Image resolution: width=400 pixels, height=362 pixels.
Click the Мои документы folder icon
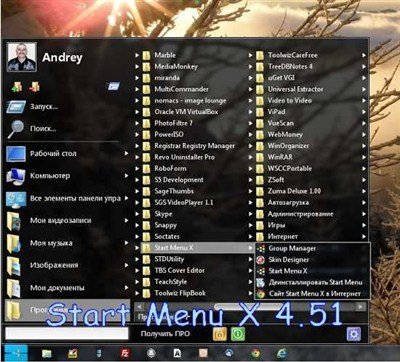[14, 288]
